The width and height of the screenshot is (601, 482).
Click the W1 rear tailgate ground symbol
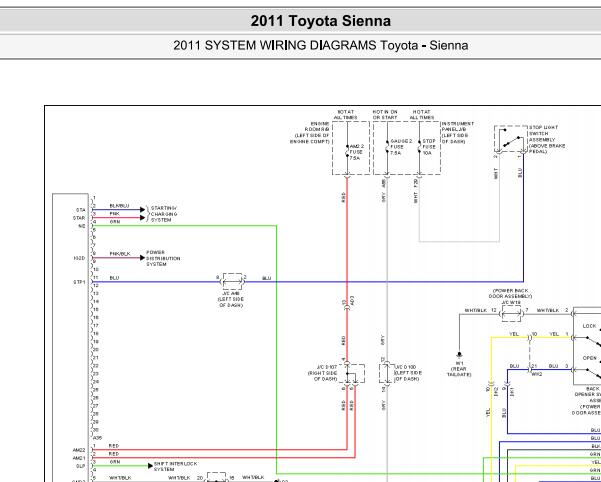[459, 354]
